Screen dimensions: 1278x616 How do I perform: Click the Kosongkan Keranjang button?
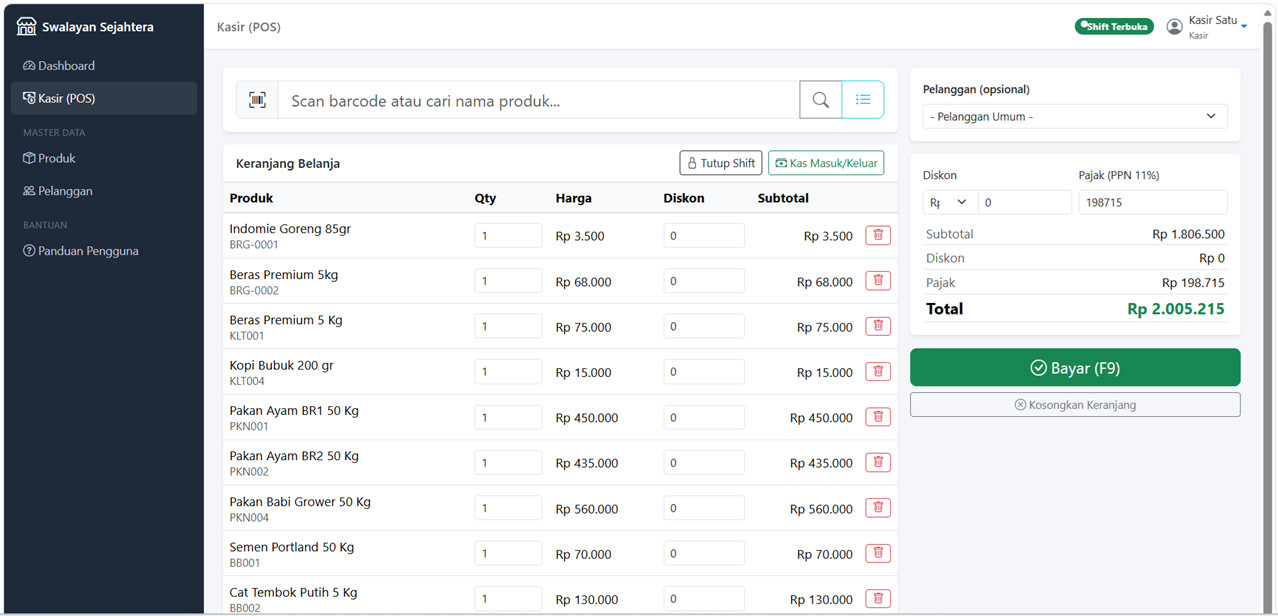(1075, 405)
